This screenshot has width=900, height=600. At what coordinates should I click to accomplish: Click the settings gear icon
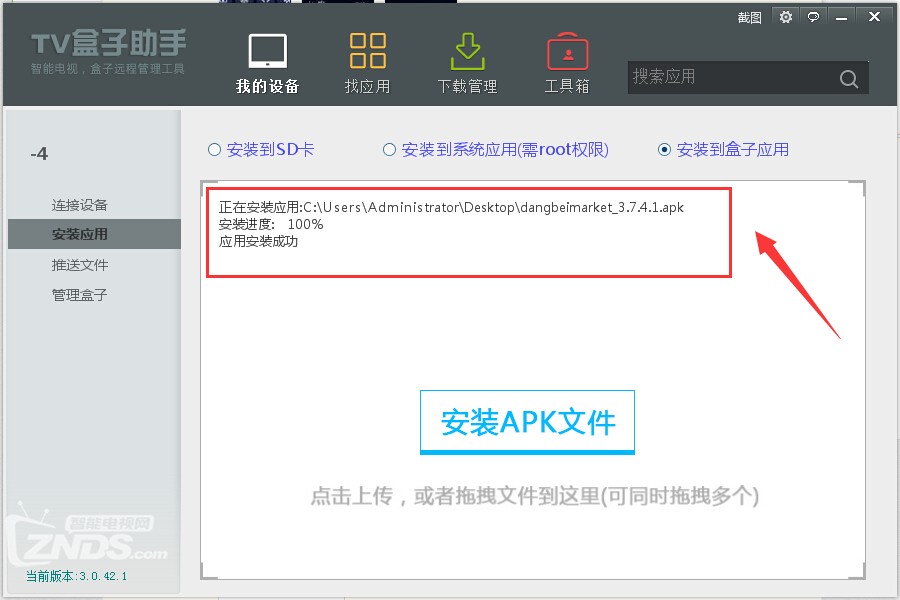(786, 16)
